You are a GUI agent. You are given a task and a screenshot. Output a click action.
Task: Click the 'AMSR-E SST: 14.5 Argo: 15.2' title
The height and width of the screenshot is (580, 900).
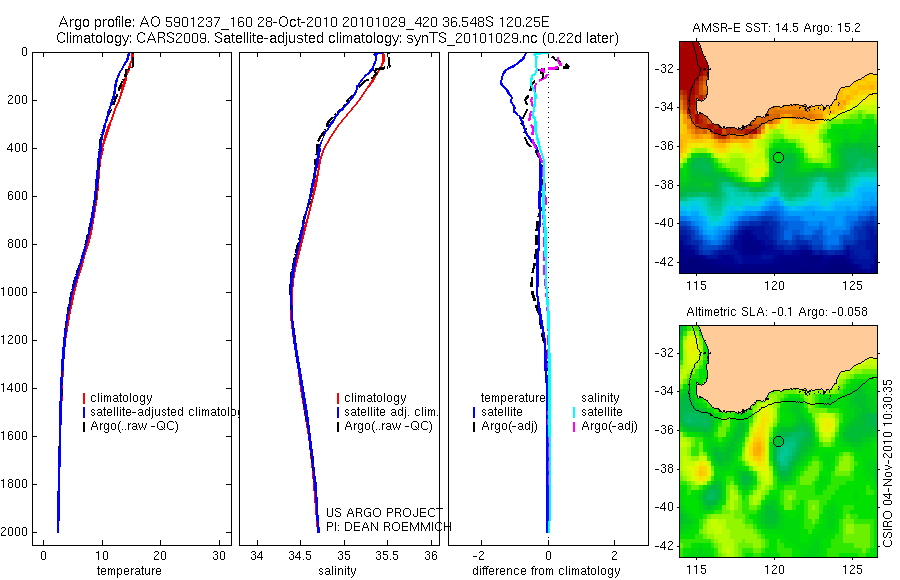click(x=777, y=28)
